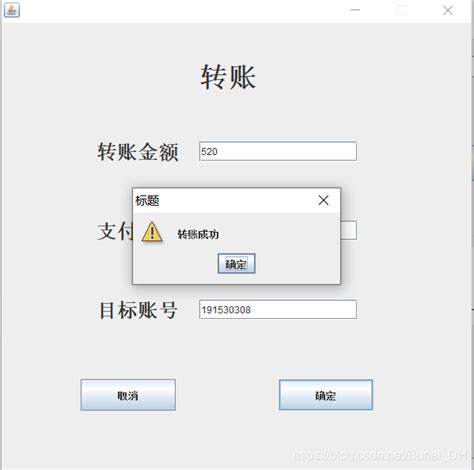Focus the 目标账号 field containing 191530308
Screen dimensions: 474x470
pyautogui.click(x=278, y=309)
